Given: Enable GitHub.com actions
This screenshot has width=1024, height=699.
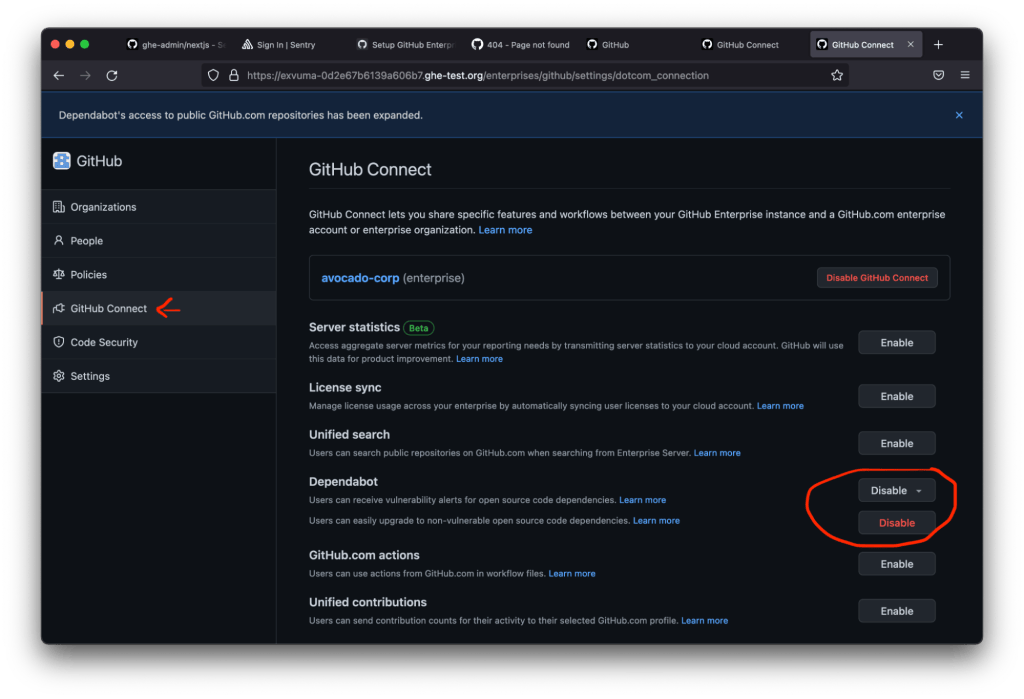Looking at the screenshot, I should (x=897, y=564).
